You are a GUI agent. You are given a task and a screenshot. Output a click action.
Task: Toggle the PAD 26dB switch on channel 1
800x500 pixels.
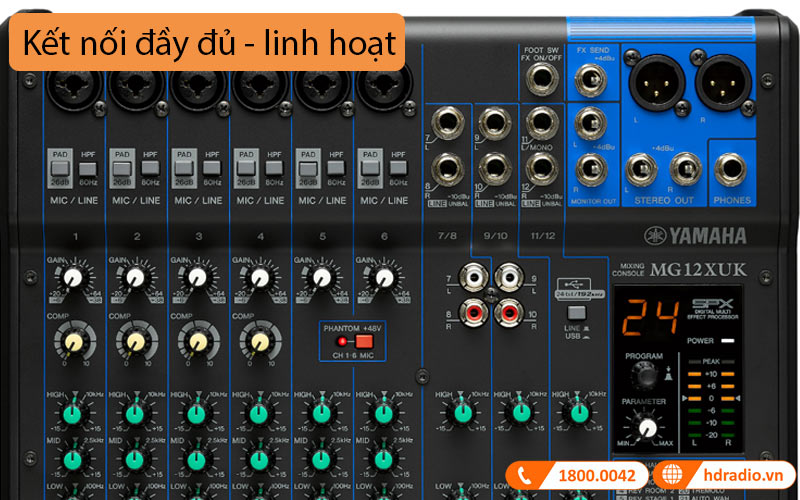60,168
